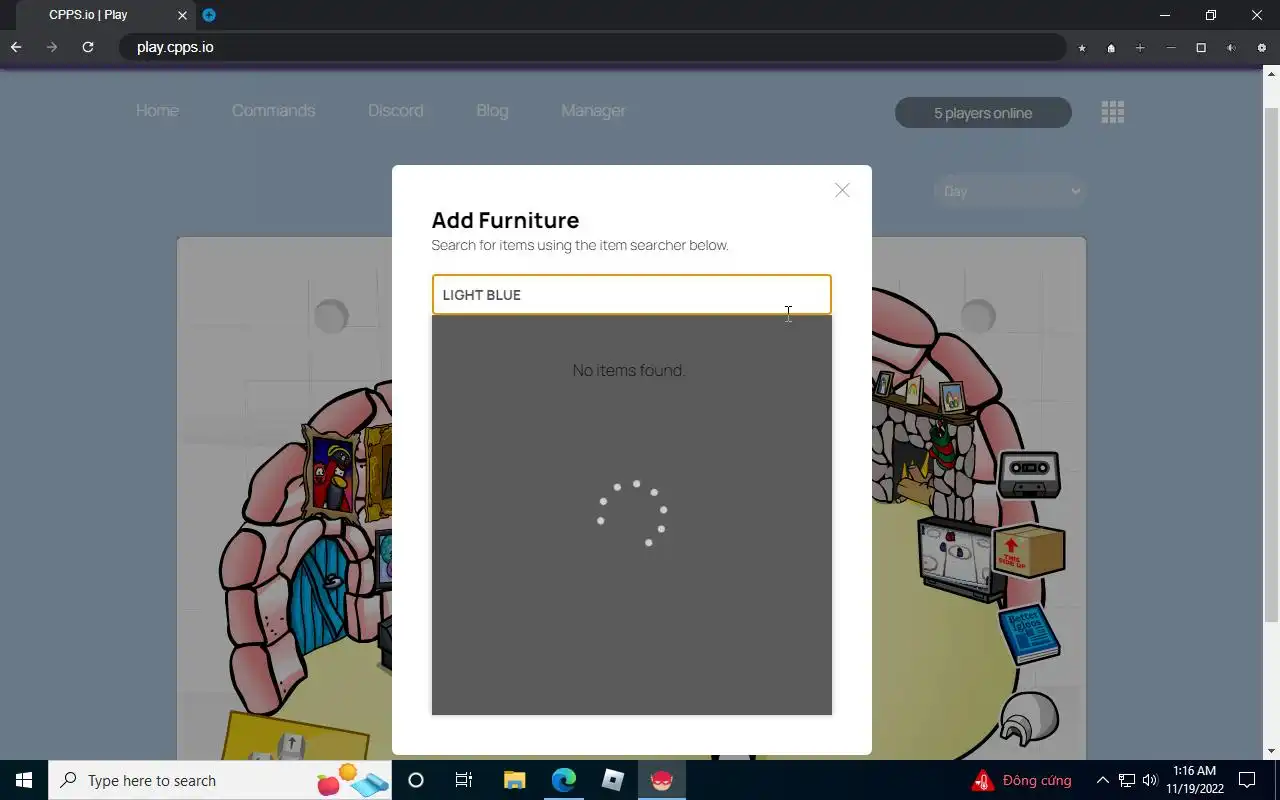Click the taskbar search box
Screen dimensions: 1280x800
point(220,780)
